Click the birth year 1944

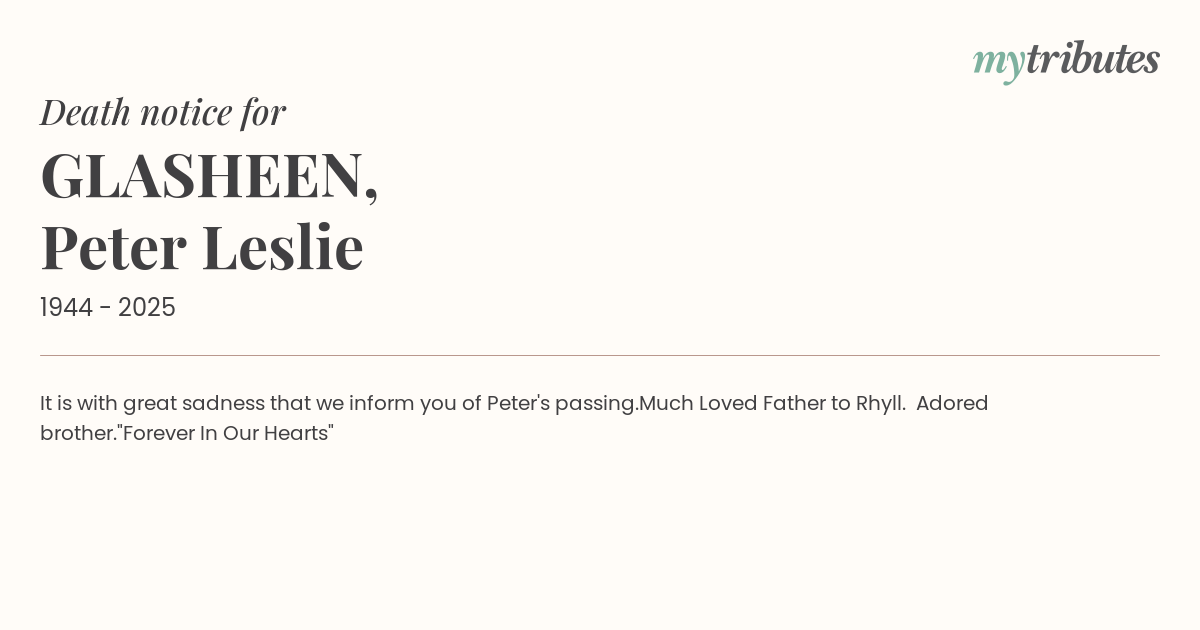[x=66, y=308]
